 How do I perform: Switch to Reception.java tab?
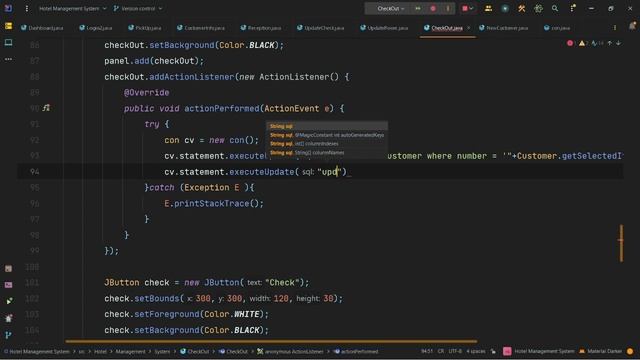[x=261, y=28]
